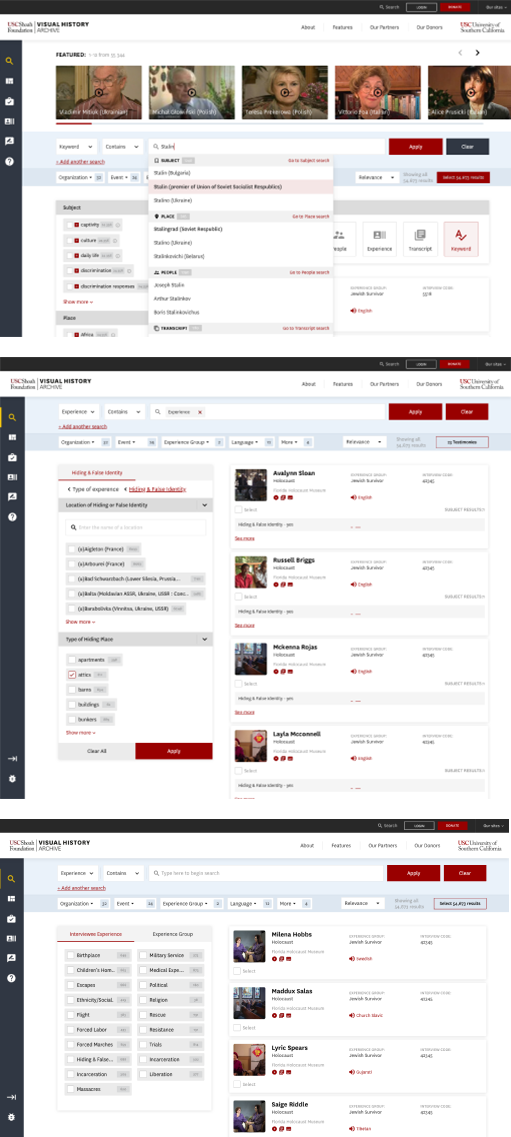Check the Birthplace experience checkbox
This screenshot has width=511, height=1137.
(70, 956)
